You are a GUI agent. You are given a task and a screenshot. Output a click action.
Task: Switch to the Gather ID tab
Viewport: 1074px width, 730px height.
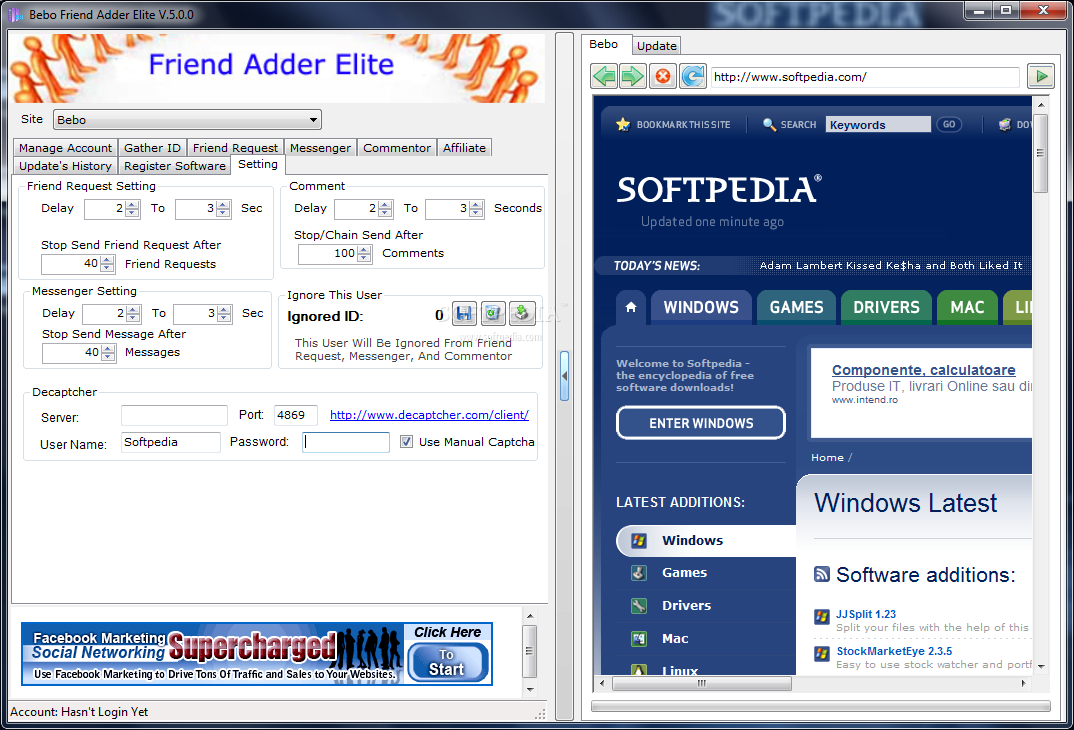(x=152, y=148)
